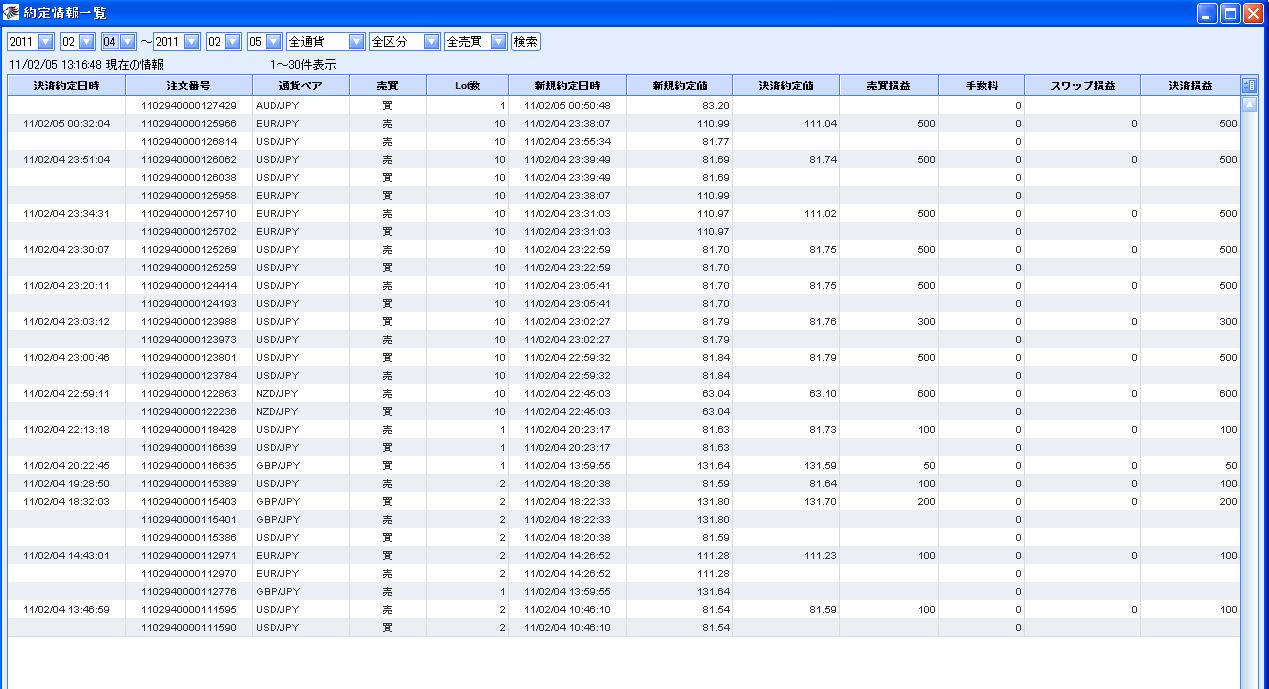Select order number 1102940000112776
This screenshot has width=1269, height=689.
189,591
